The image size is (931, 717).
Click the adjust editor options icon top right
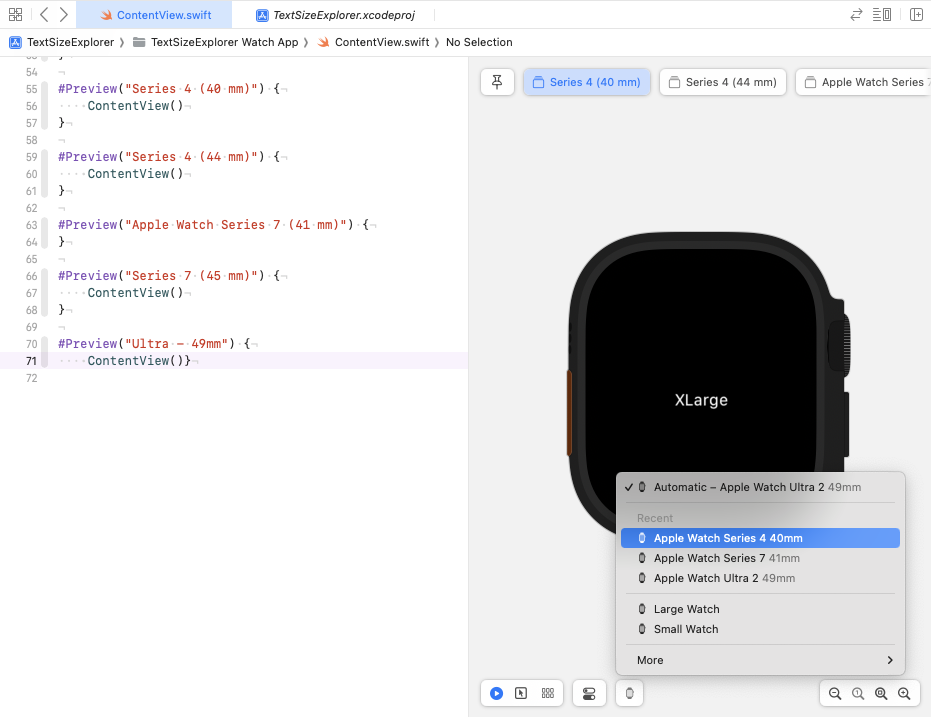881,14
